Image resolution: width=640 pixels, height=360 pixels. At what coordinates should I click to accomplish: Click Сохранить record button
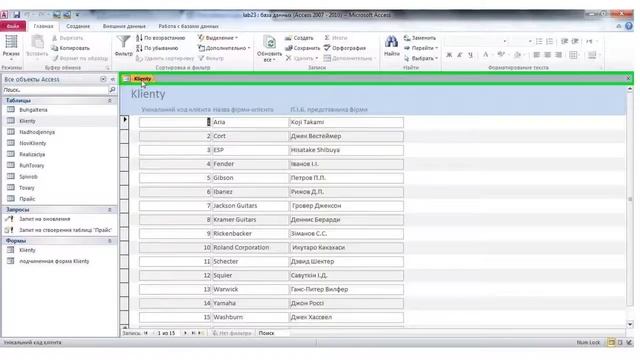[302, 48]
